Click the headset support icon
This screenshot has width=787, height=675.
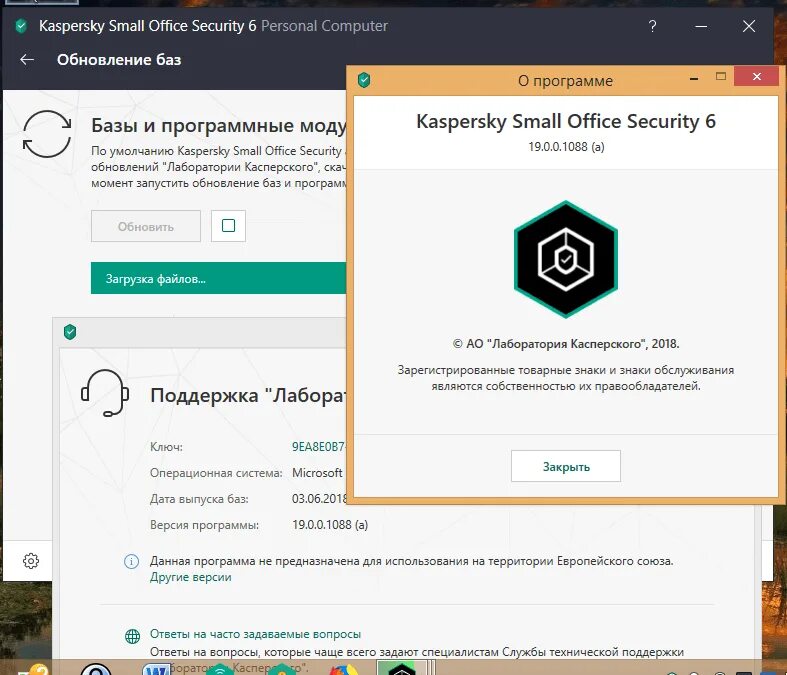point(105,393)
